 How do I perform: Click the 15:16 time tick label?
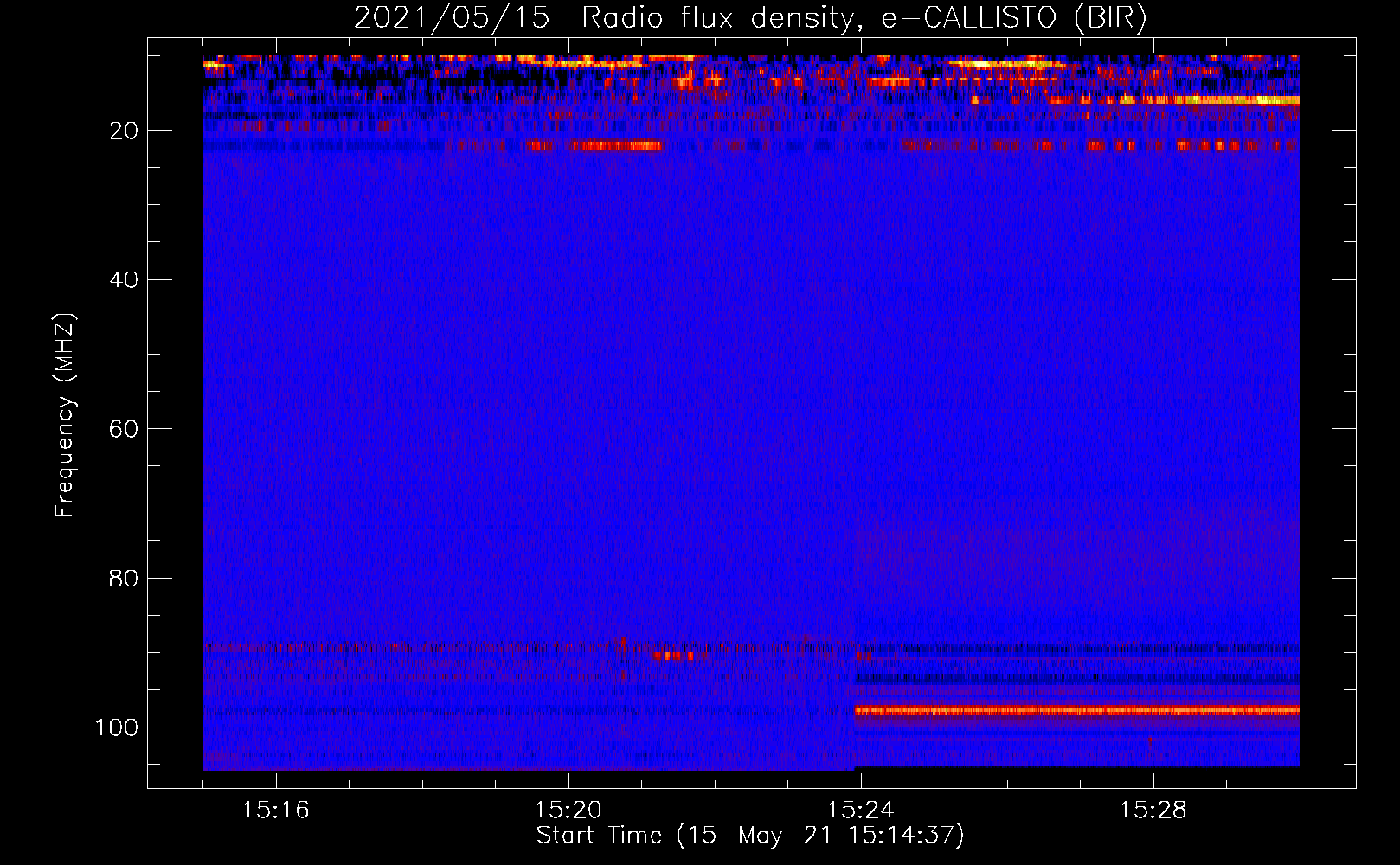pos(275,810)
